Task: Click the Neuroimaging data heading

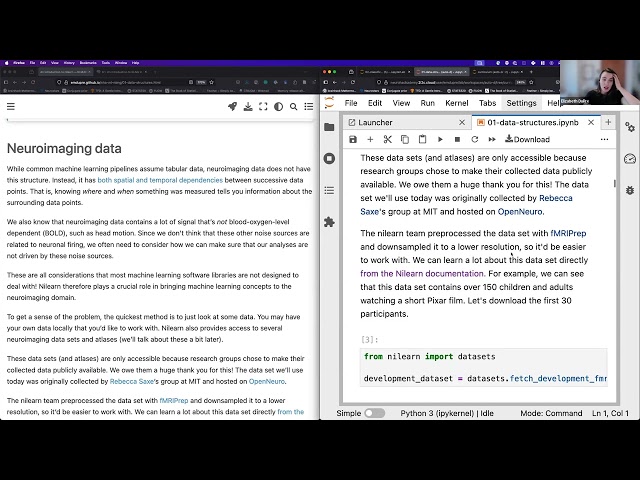Action: click(64, 148)
